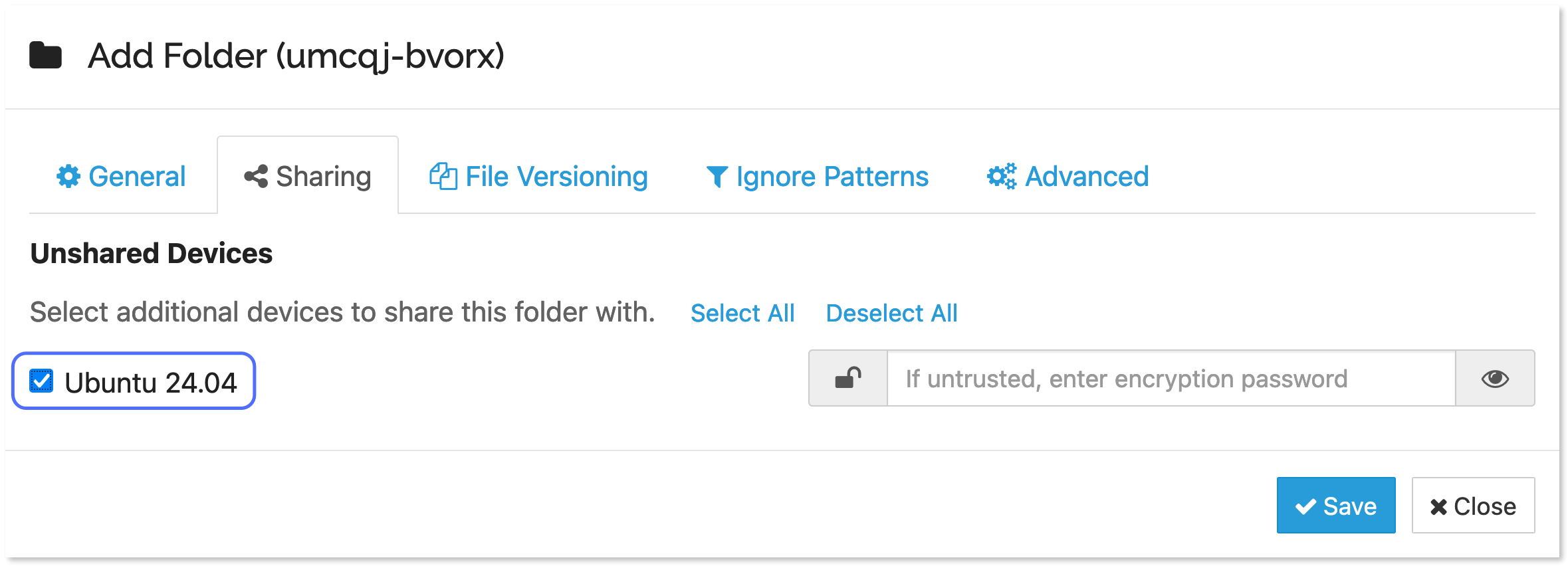
Task: Toggle encryption password visibility with the eye icon
Action: tap(1496, 378)
